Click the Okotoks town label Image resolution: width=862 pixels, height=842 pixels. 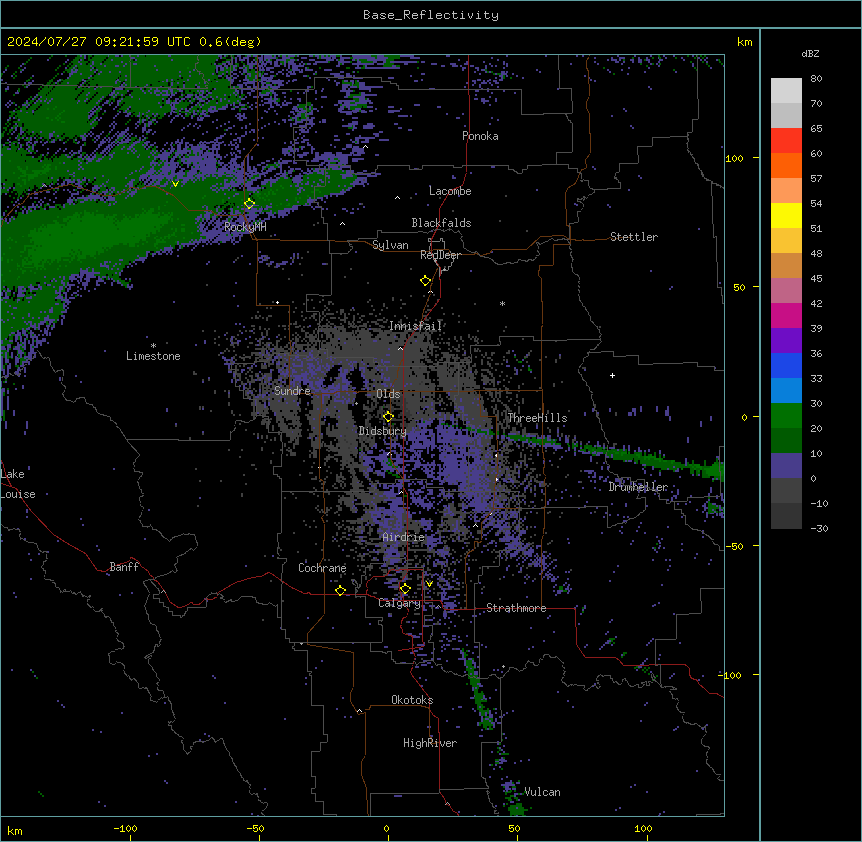click(x=412, y=700)
